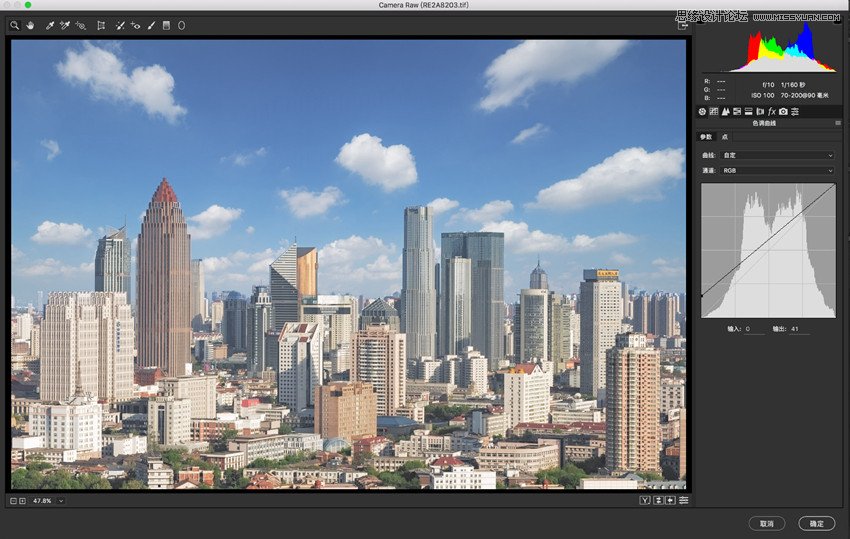The height and width of the screenshot is (539, 850).
Task: Click the curve's bottom-left black point
Action: coord(701,296)
